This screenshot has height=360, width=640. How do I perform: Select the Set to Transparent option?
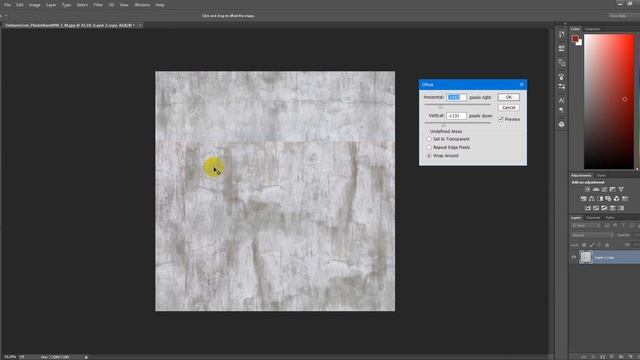coord(429,139)
